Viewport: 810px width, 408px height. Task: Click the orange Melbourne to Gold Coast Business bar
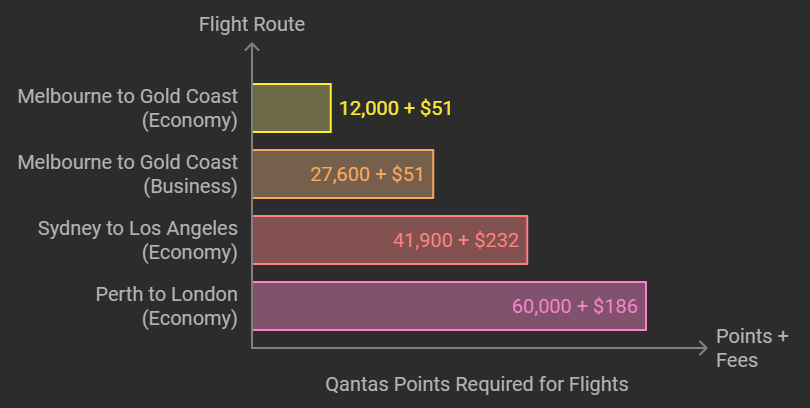click(x=343, y=174)
